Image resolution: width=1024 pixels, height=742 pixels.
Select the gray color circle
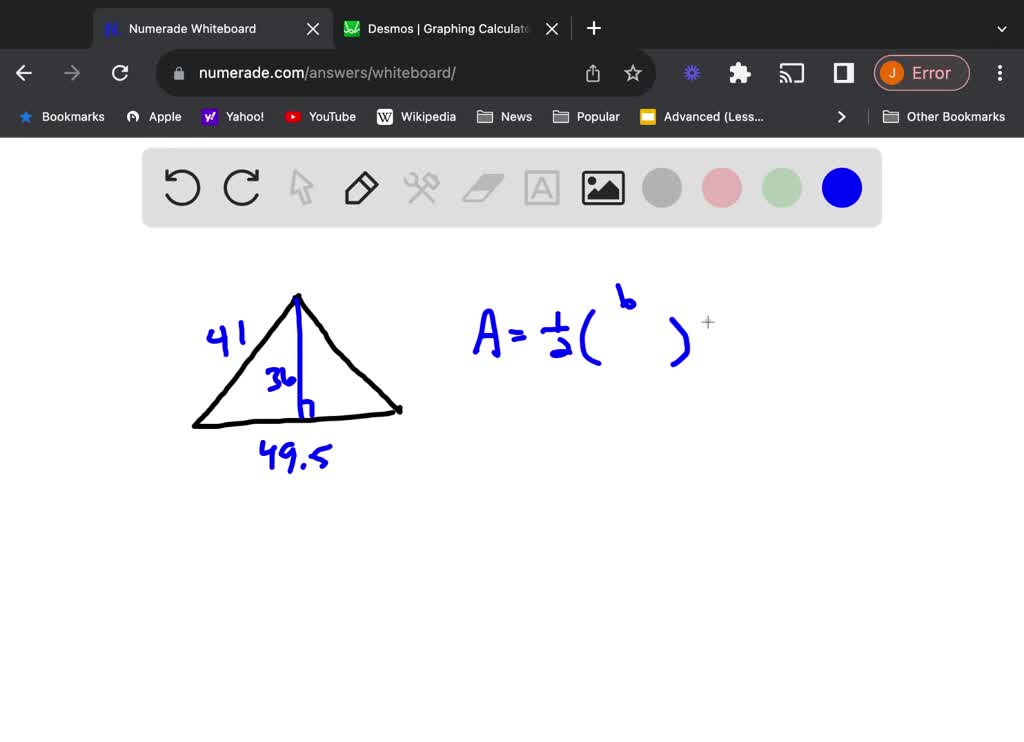[x=661, y=187]
